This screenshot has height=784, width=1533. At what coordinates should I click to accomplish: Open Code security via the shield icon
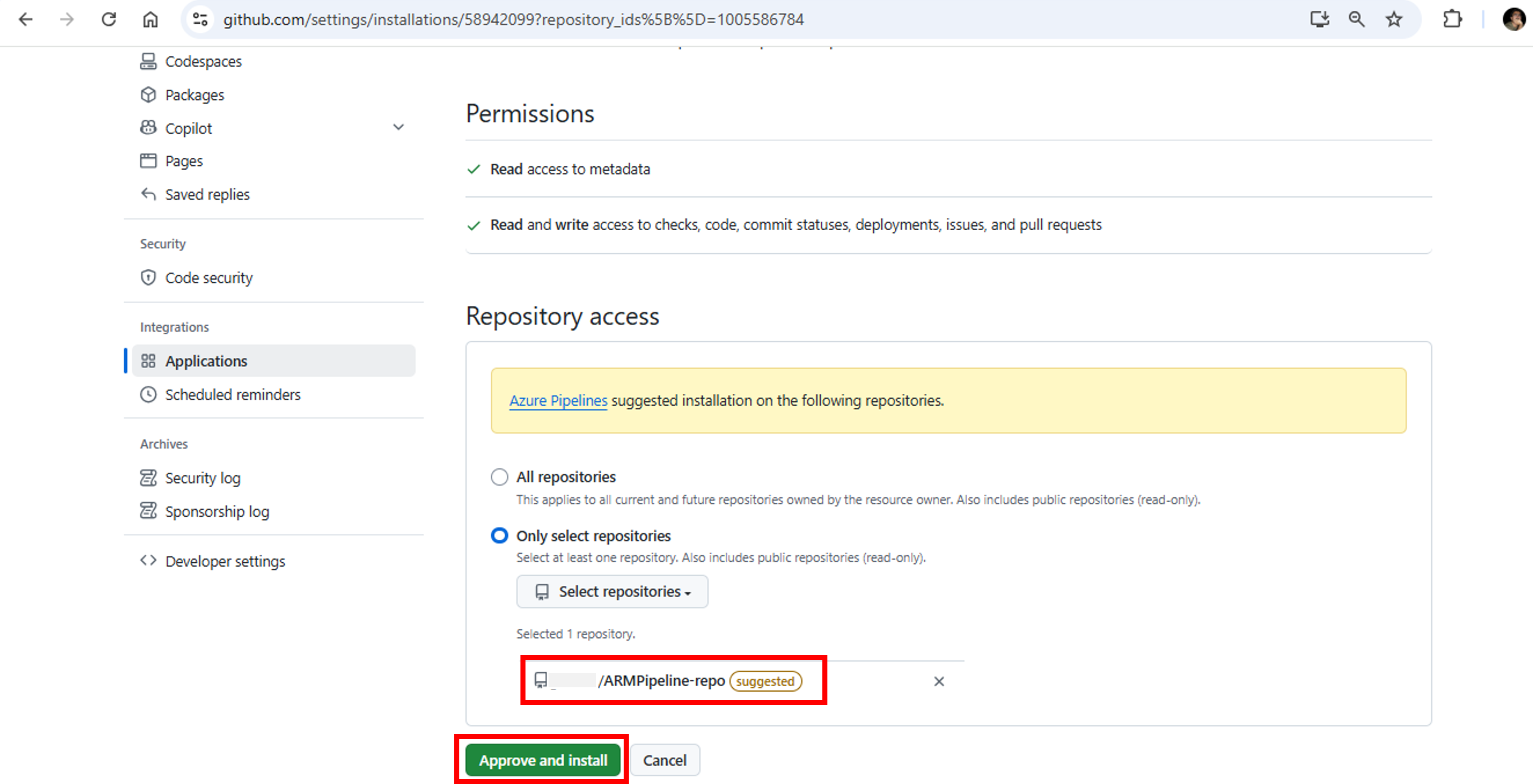[150, 277]
